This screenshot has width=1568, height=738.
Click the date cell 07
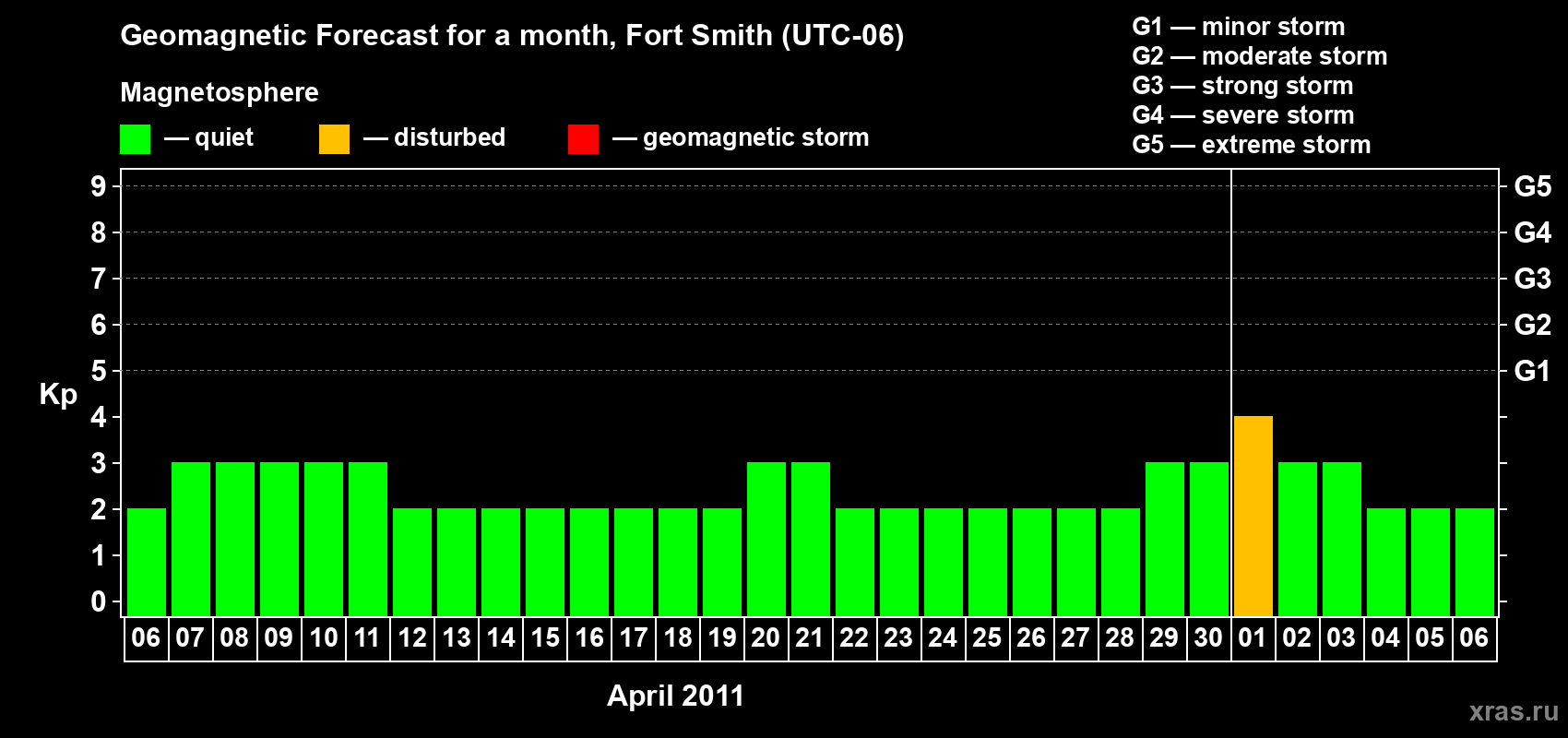point(190,638)
